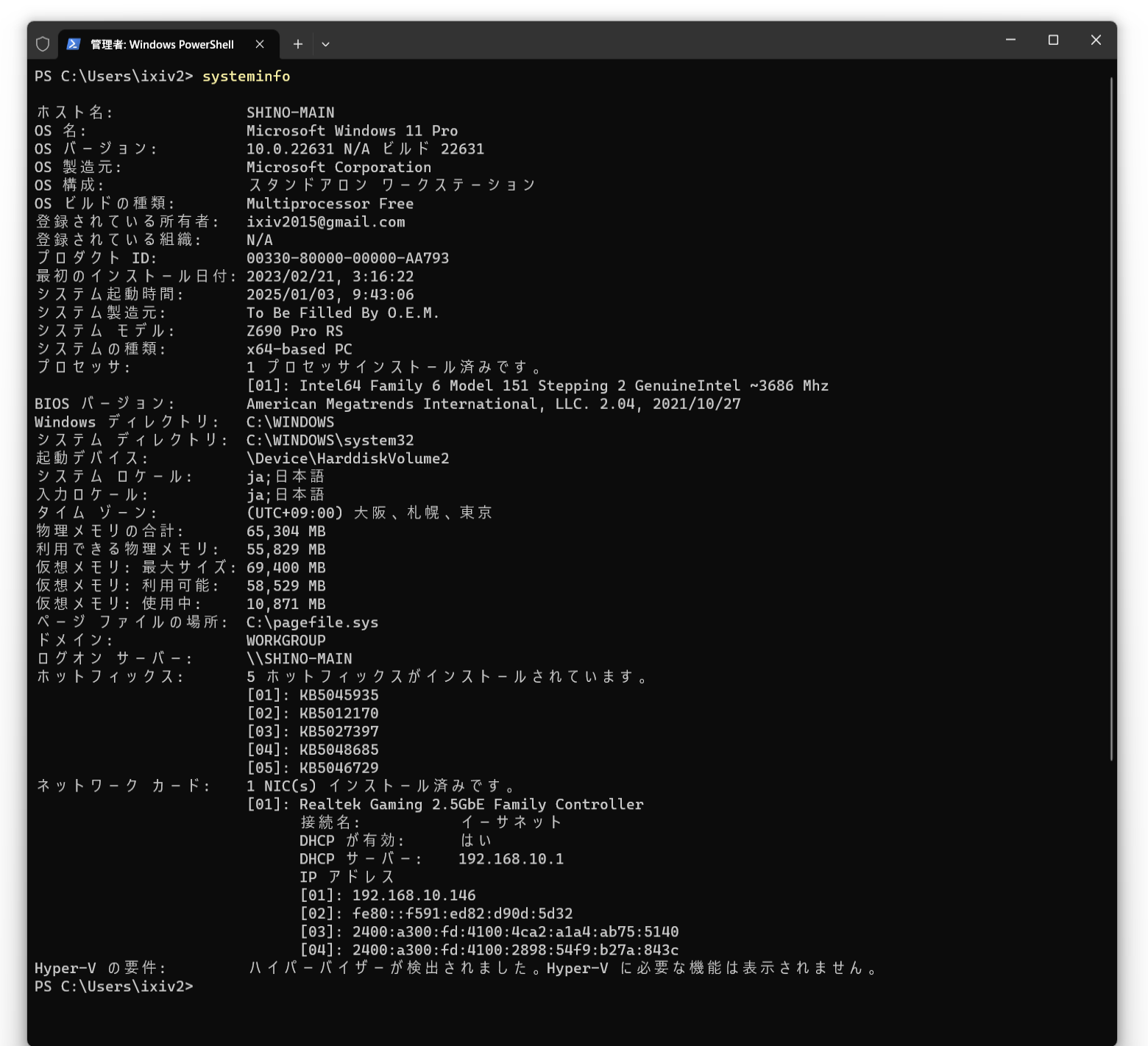The image size is (1148, 1046).
Task: Maximize the Windows Terminal window
Action: point(1052,40)
